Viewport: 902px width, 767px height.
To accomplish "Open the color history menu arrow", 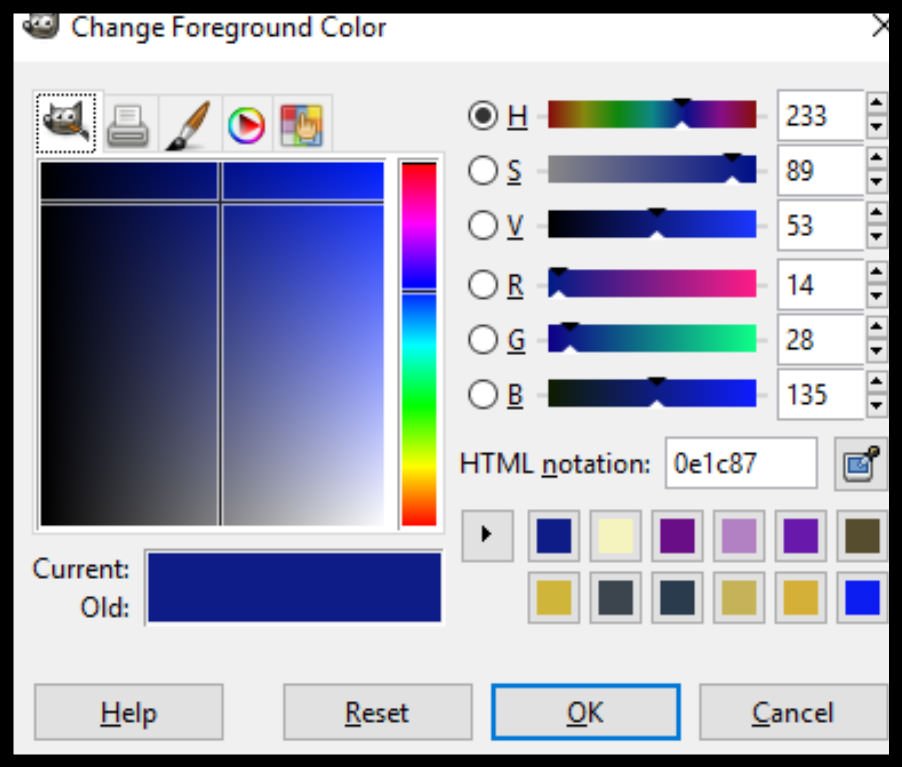I will point(487,535).
